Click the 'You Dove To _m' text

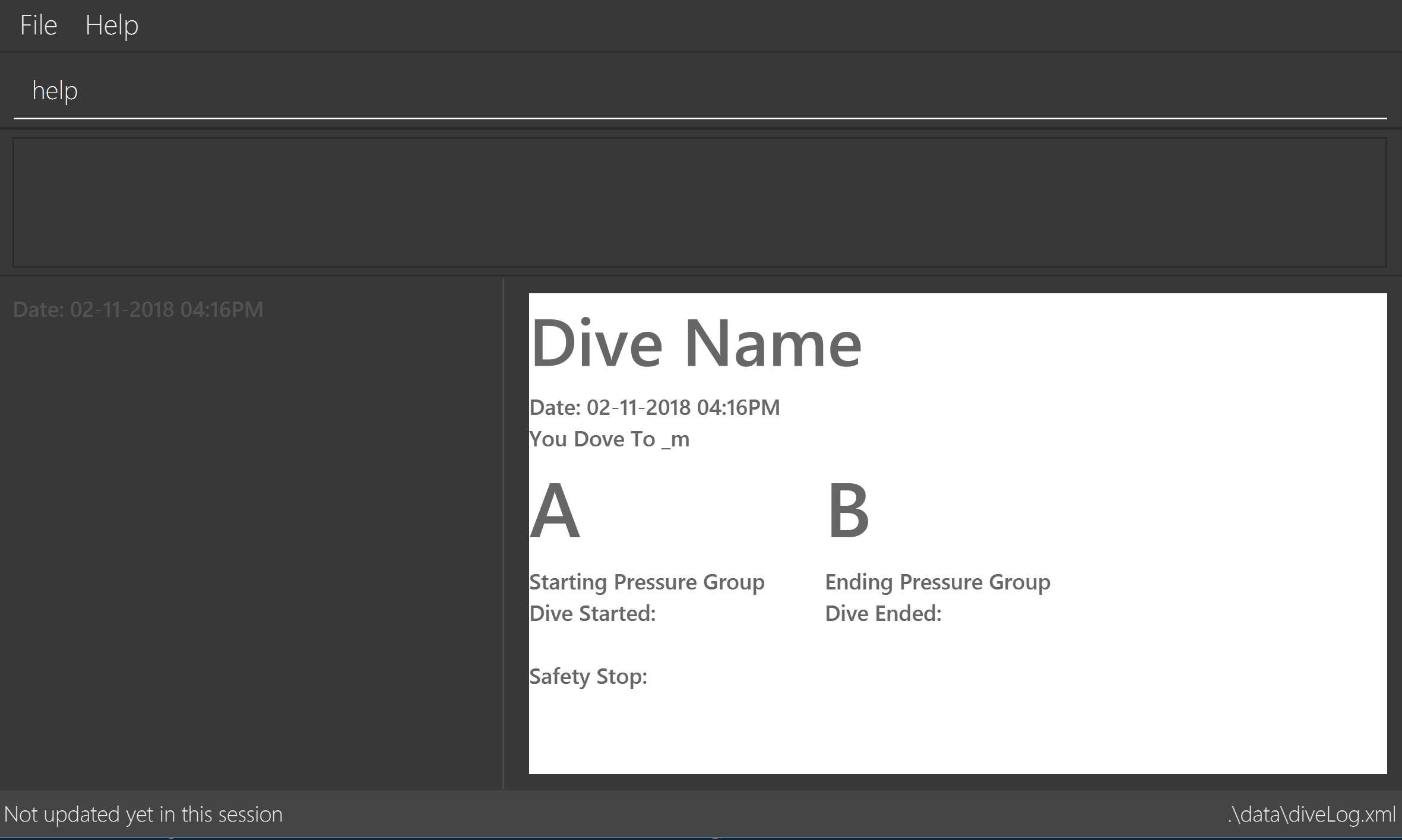(609, 439)
